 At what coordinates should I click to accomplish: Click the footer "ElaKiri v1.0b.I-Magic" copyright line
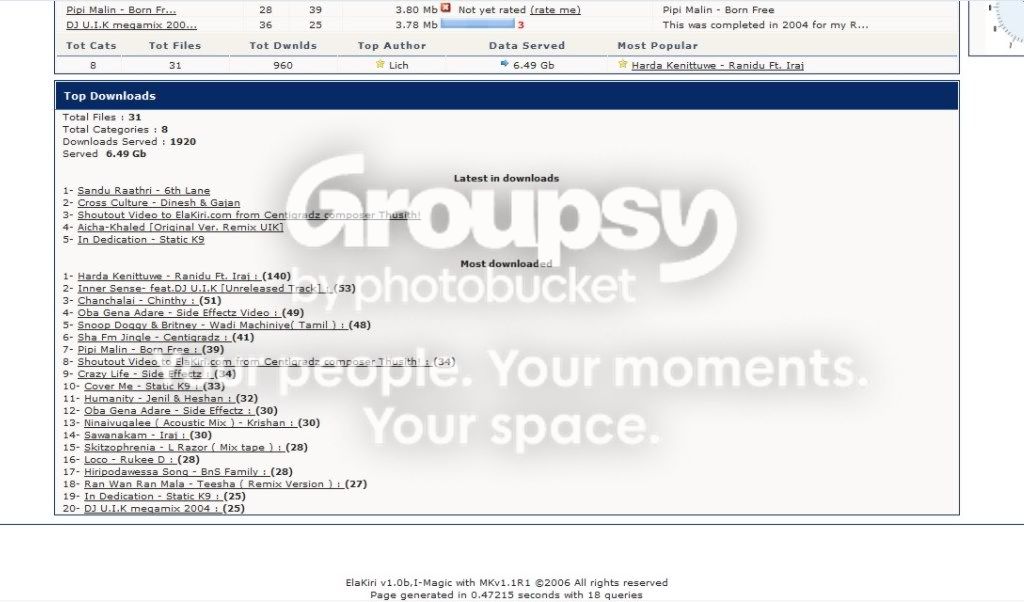coord(507,582)
